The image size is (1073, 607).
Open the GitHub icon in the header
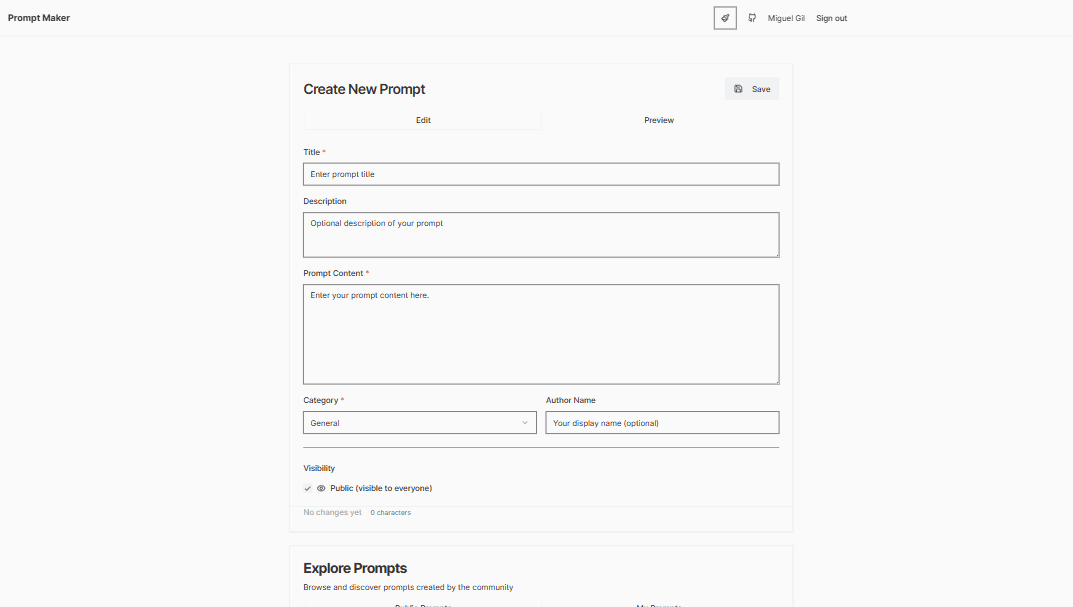pyautogui.click(x=751, y=18)
